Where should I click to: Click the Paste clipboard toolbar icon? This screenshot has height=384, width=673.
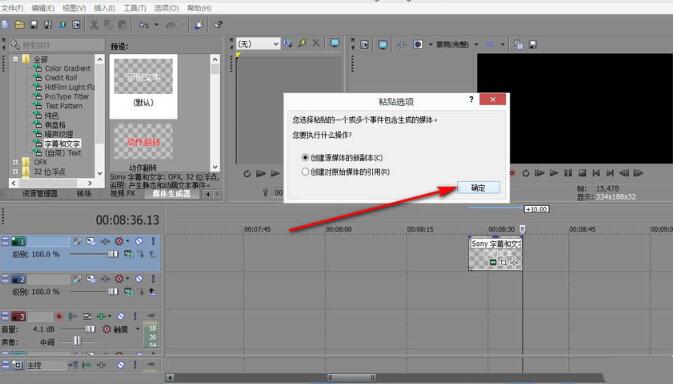(122, 25)
